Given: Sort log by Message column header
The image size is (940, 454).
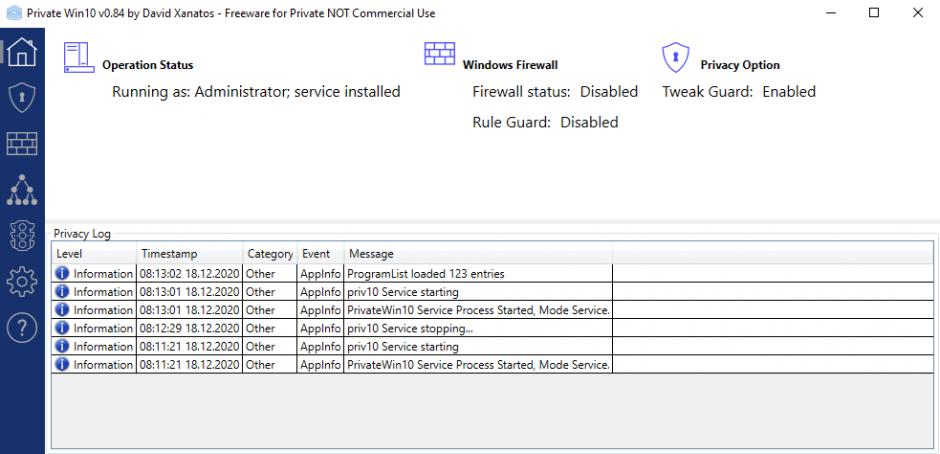Looking at the screenshot, I should click(x=478, y=254).
